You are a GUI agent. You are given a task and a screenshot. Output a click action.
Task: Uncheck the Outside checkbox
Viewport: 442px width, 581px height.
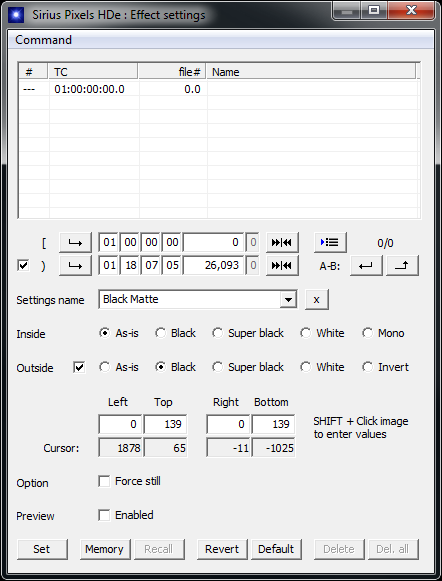pyautogui.click(x=79, y=368)
